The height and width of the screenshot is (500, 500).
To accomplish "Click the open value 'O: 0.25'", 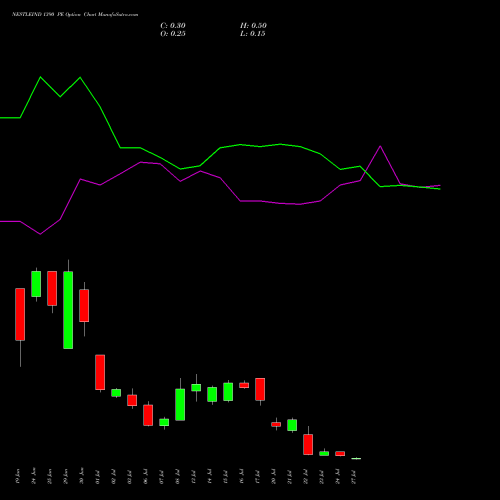I will [173, 34].
